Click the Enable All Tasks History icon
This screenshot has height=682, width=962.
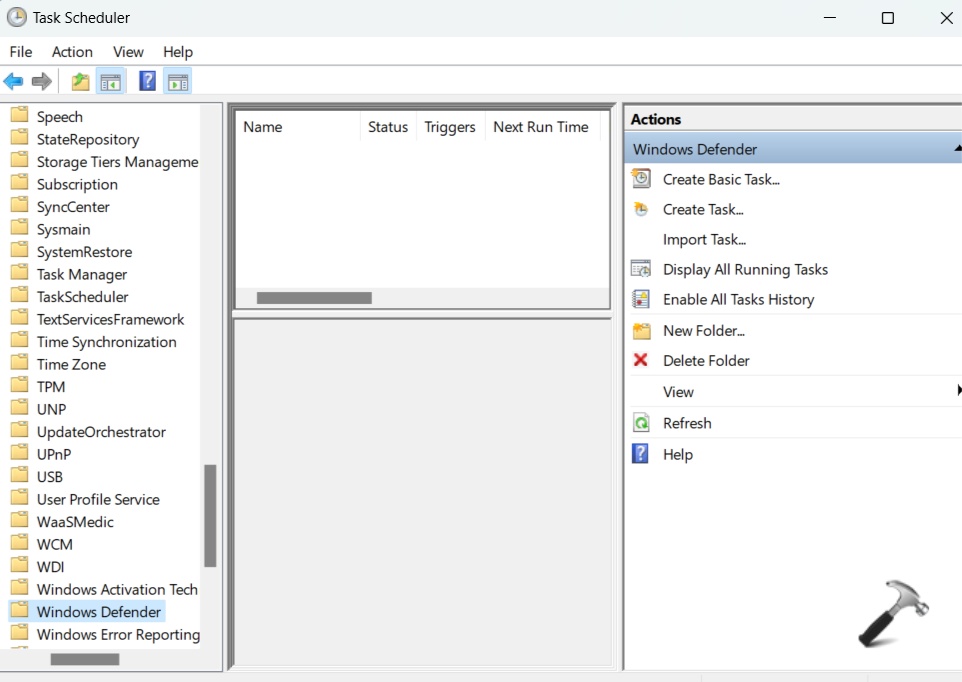(641, 299)
